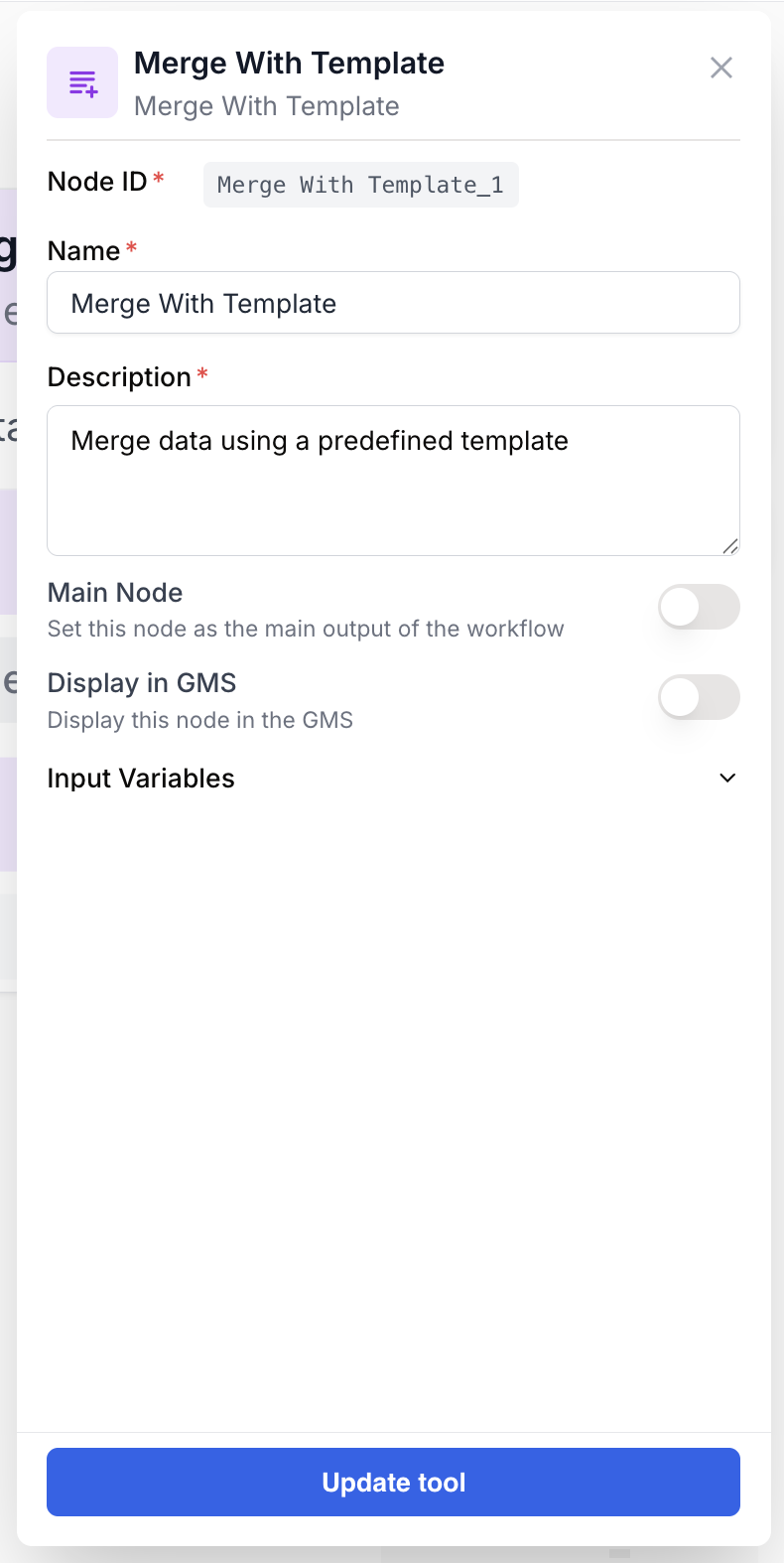The image size is (784, 1563).
Task: Select the Merge With Template subtitle text
Action: [x=266, y=106]
